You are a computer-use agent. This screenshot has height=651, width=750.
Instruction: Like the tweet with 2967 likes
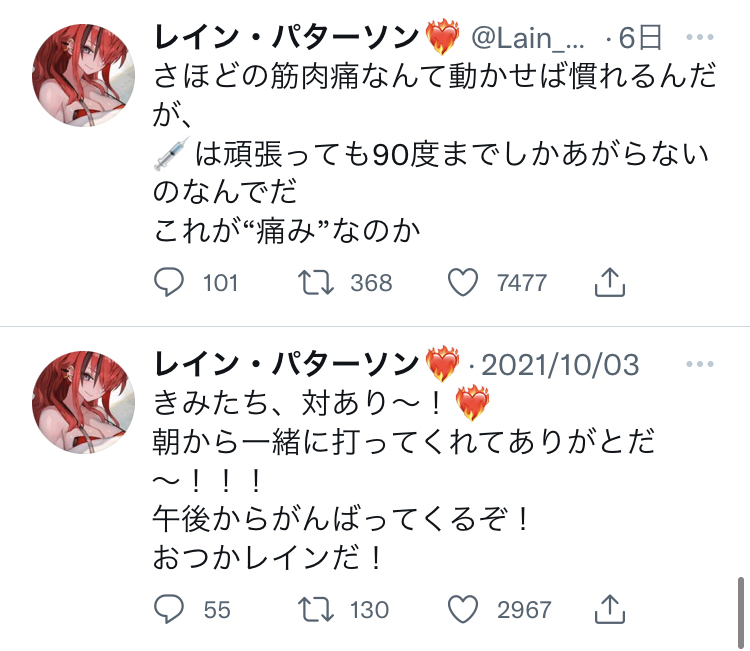pyautogui.click(x=463, y=609)
